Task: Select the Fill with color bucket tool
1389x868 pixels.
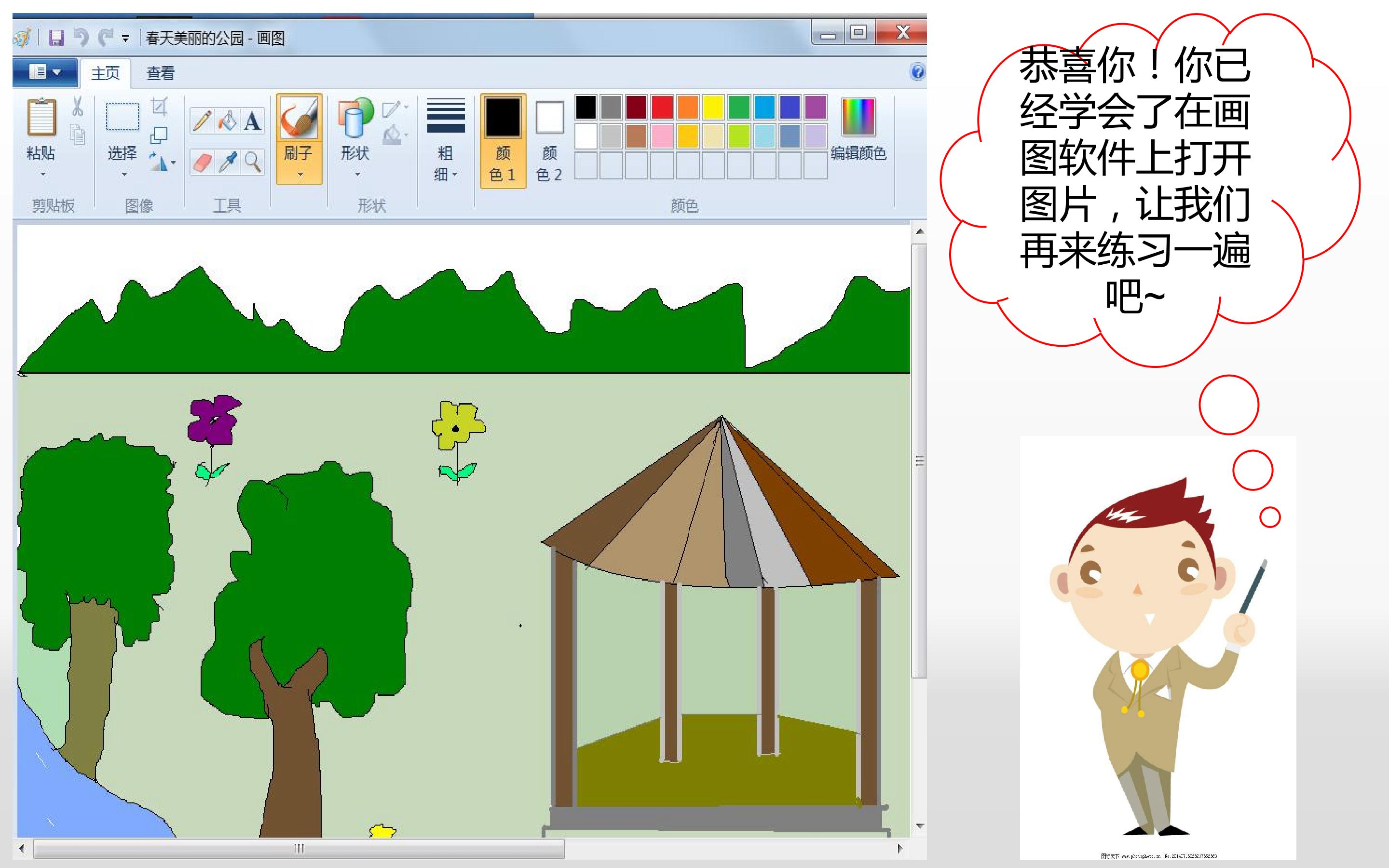Action: pyautogui.click(x=227, y=121)
